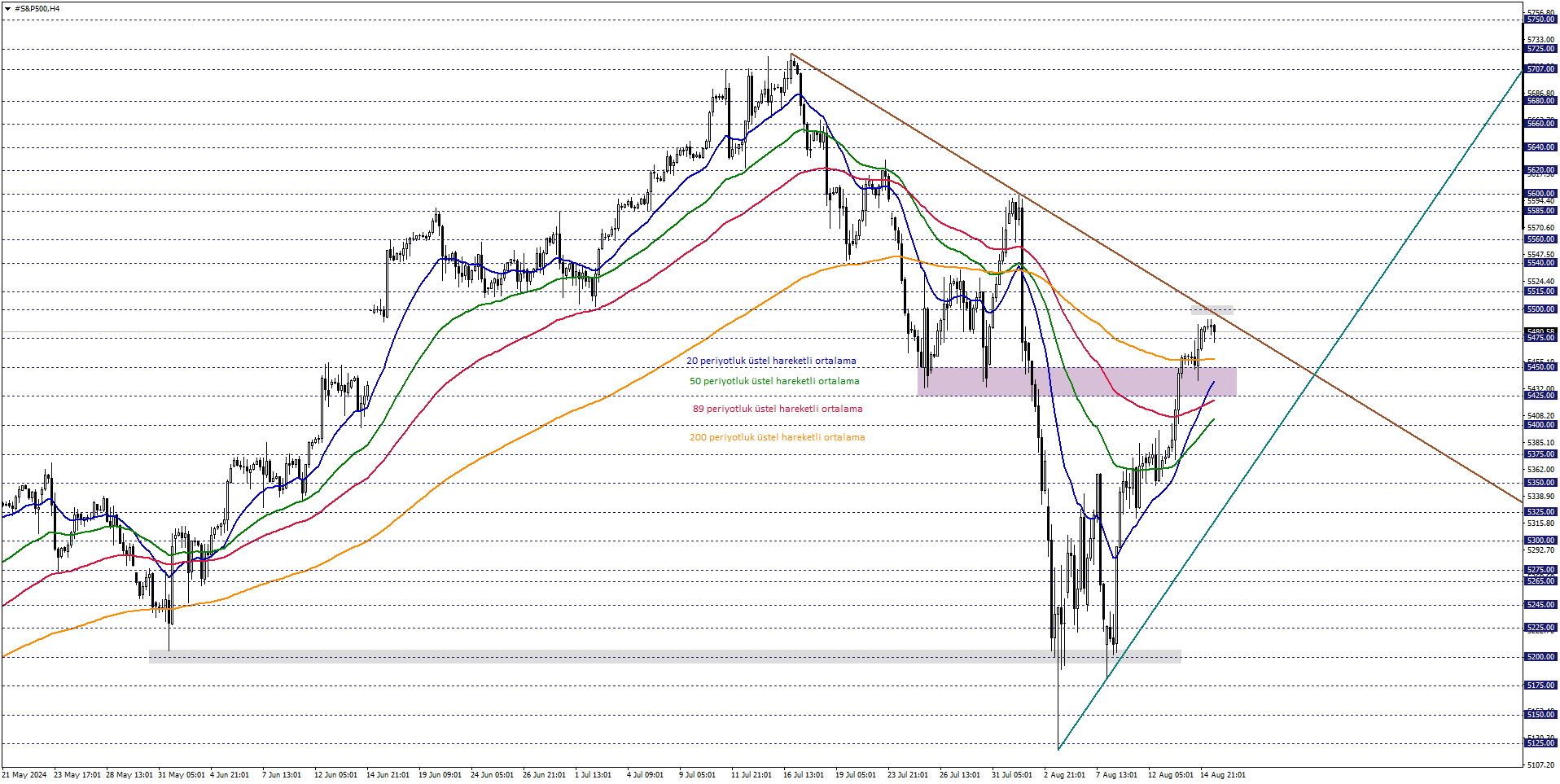Click the 31 Jul 05:01 date label
Screen dimensions: 1560x784
pyautogui.click(x=1012, y=775)
